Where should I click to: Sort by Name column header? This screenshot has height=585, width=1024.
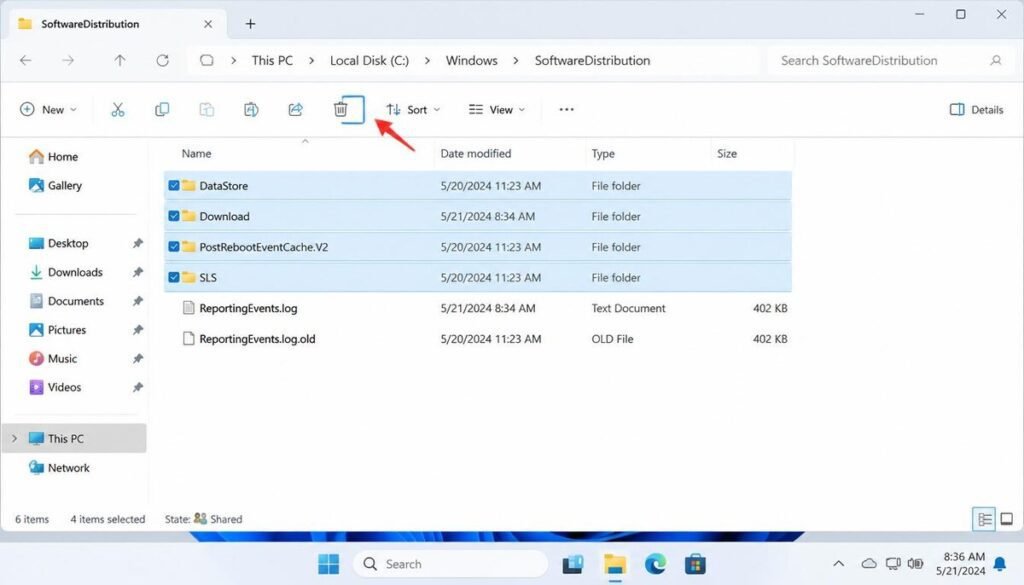(196, 153)
